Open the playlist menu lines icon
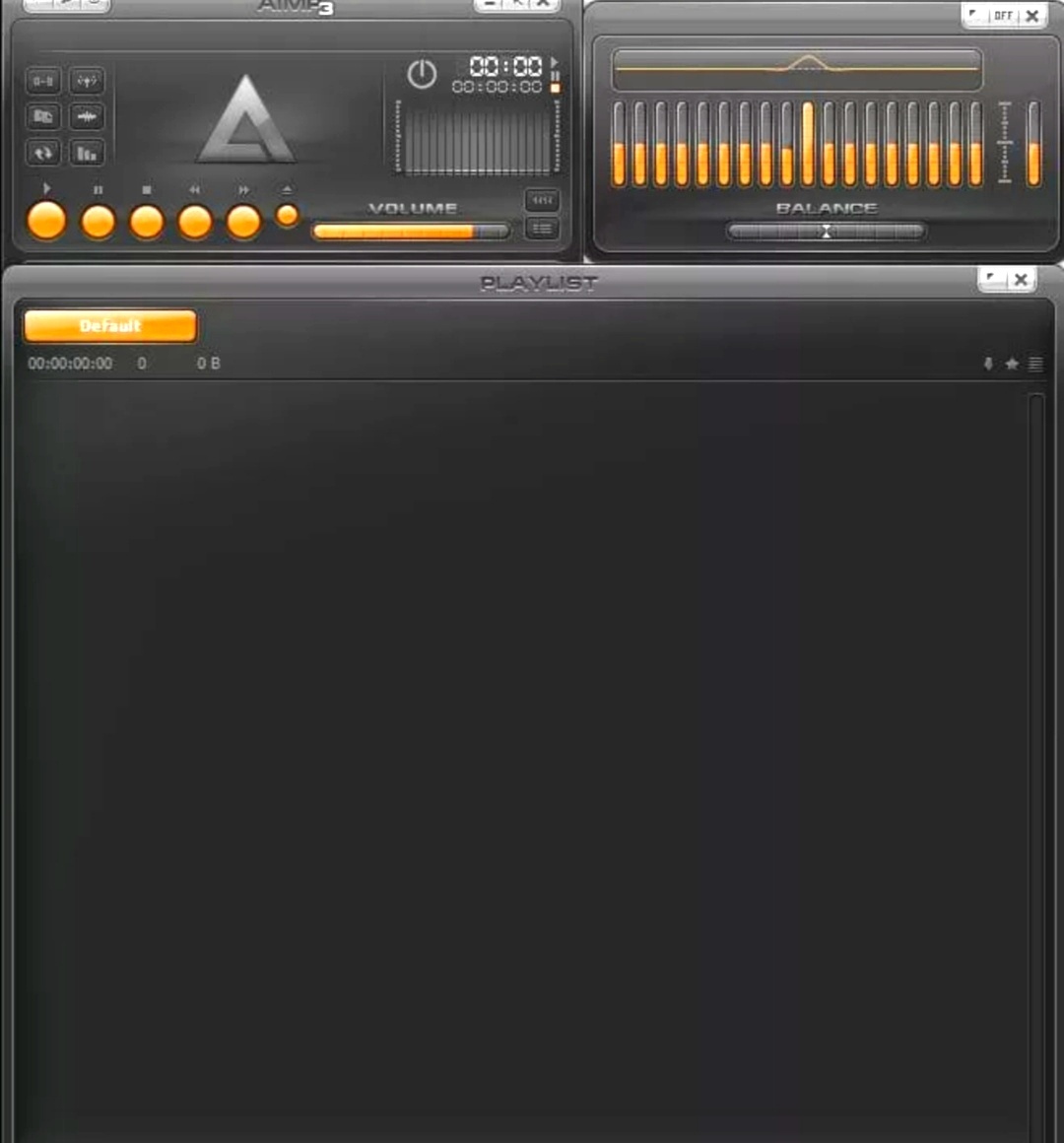The height and width of the screenshot is (1143, 1064). point(1035,363)
